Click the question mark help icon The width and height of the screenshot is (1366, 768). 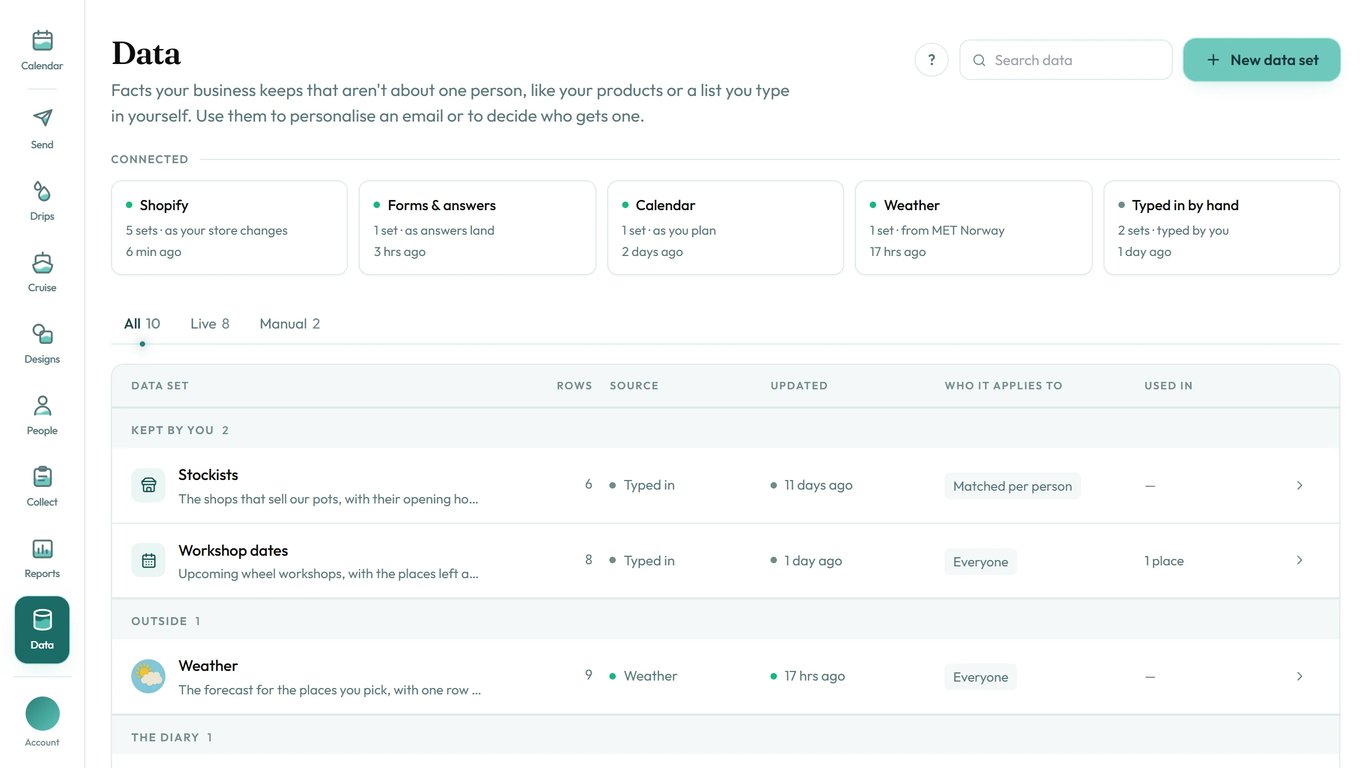(x=931, y=60)
